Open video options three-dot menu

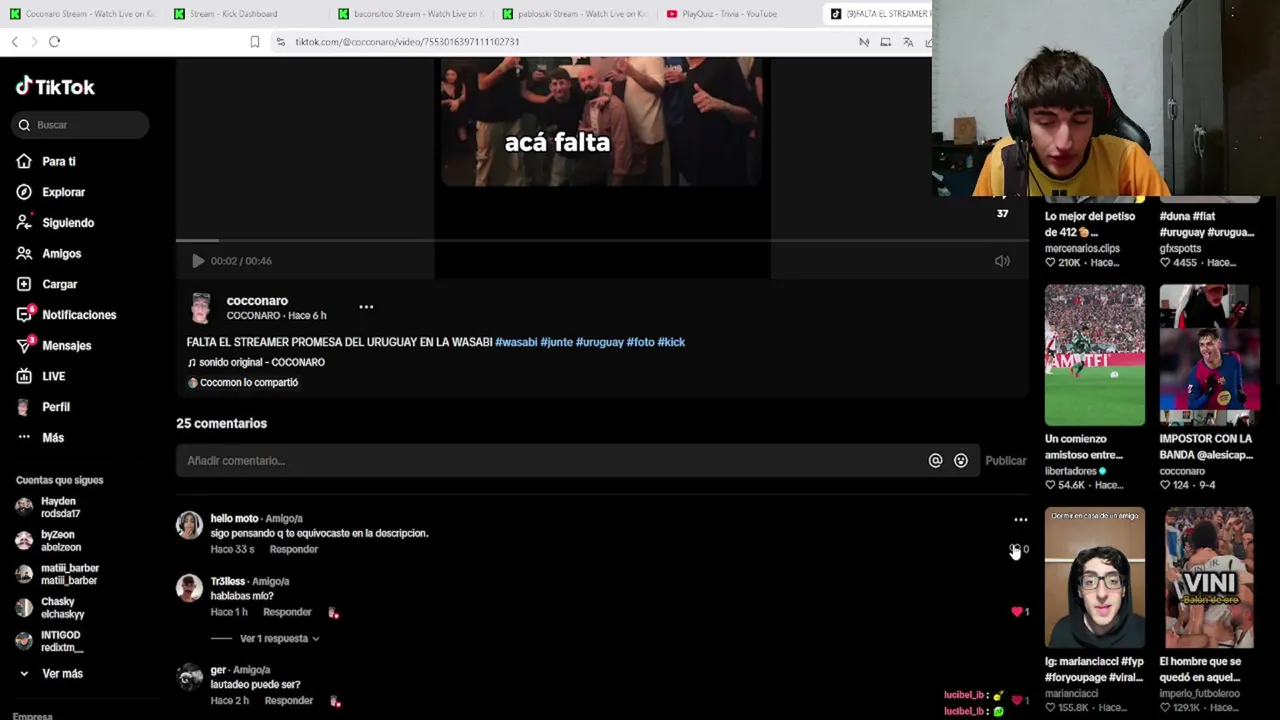366,307
